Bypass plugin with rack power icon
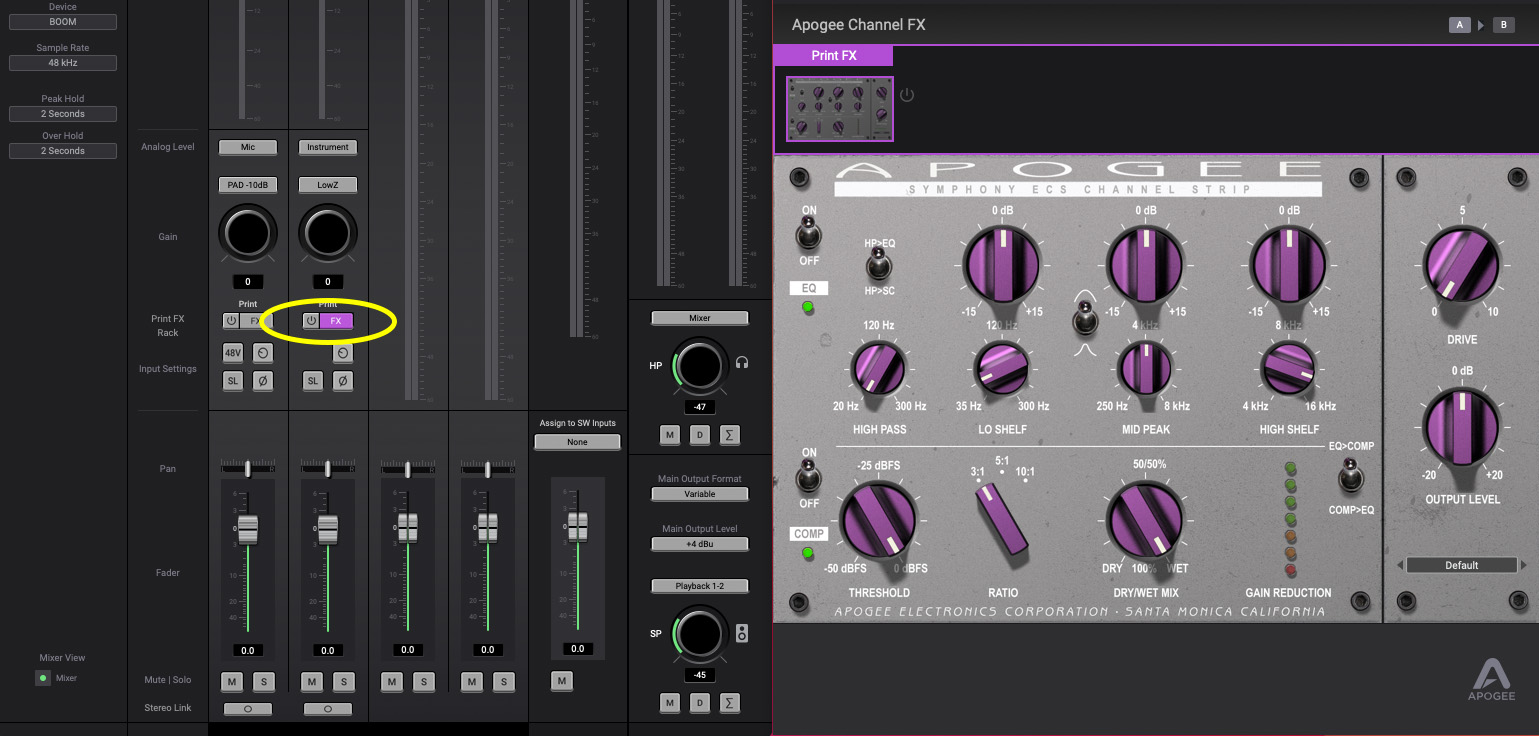The width and height of the screenshot is (1539, 736). point(907,95)
